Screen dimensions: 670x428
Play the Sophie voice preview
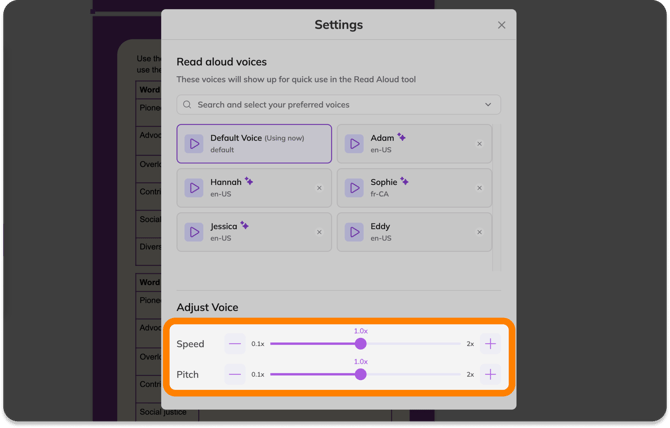(354, 188)
